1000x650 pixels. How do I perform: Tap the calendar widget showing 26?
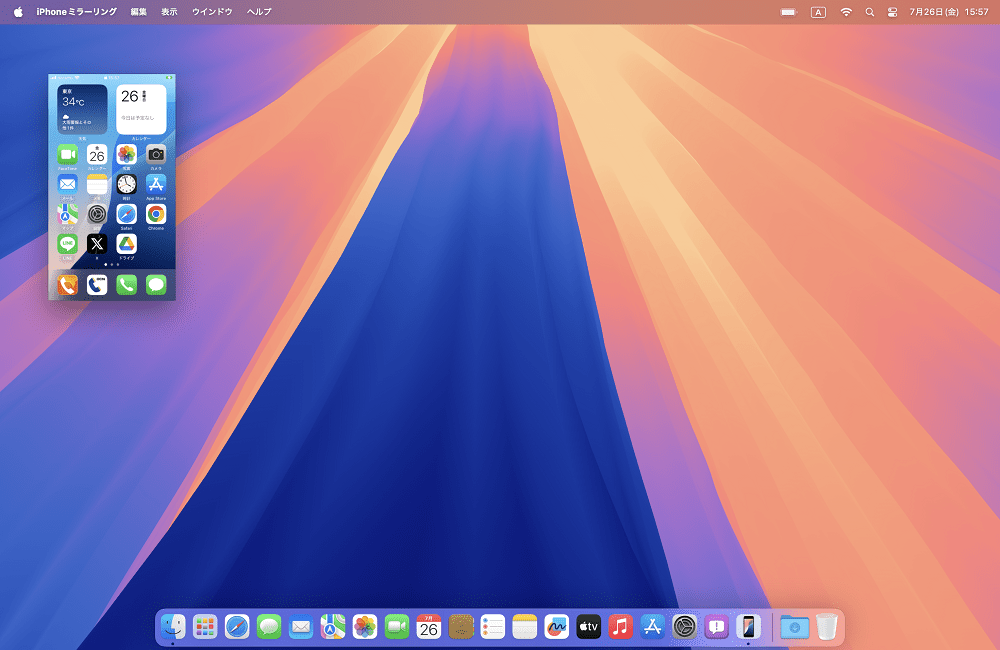click(x=142, y=109)
